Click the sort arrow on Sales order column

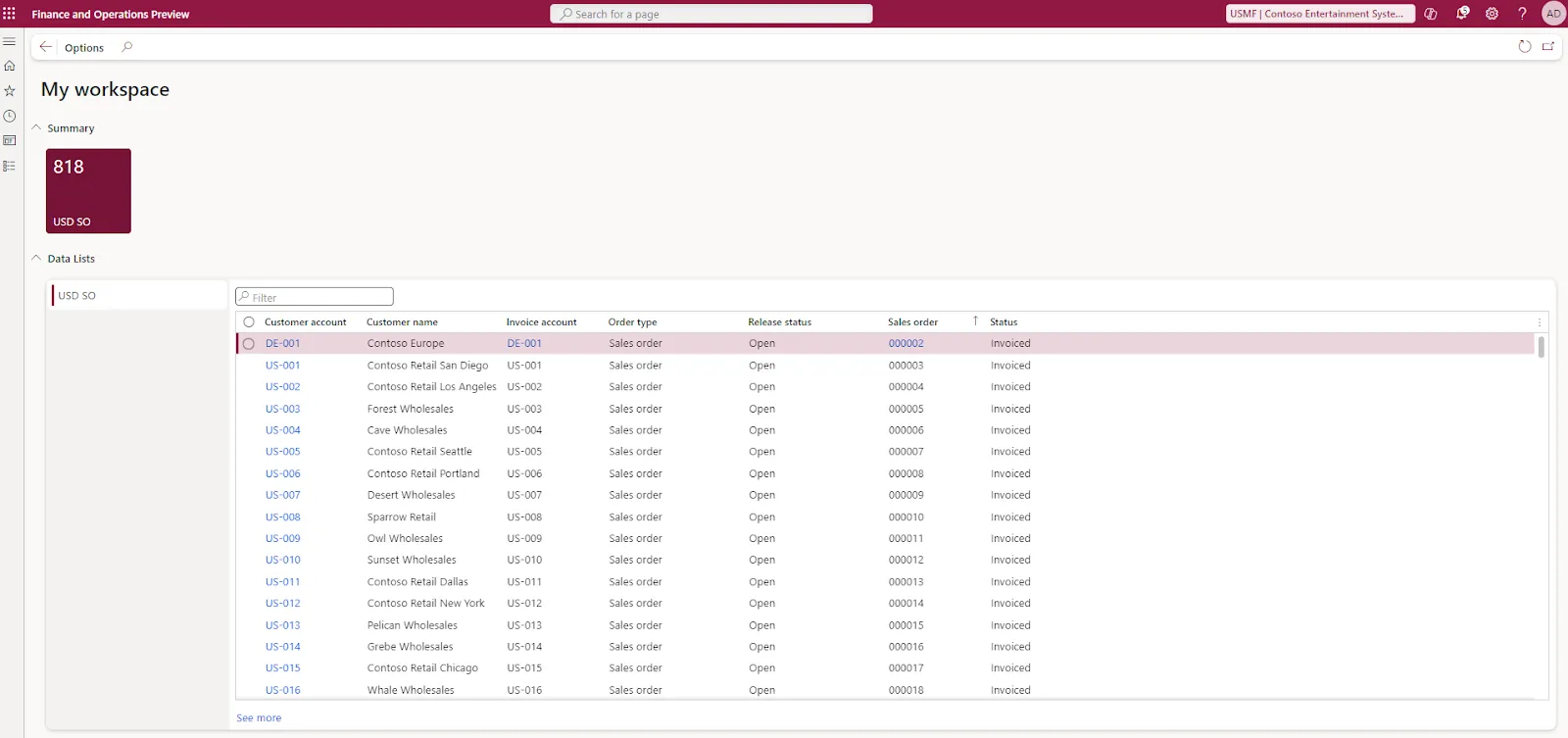[975, 320]
